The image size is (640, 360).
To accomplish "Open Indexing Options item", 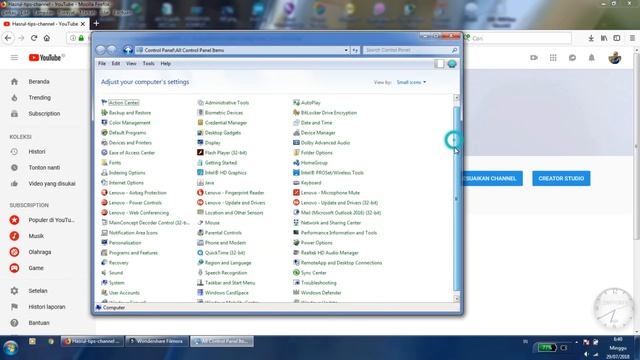I will pos(123,173).
